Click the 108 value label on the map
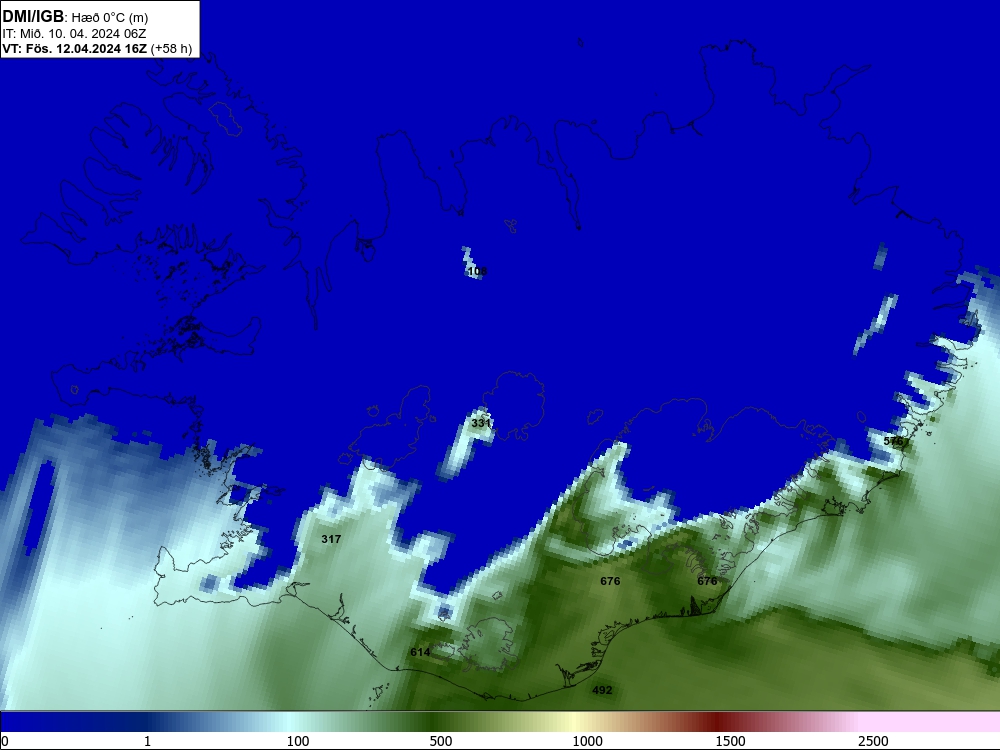This screenshot has height=750, width=1000. pos(477,271)
